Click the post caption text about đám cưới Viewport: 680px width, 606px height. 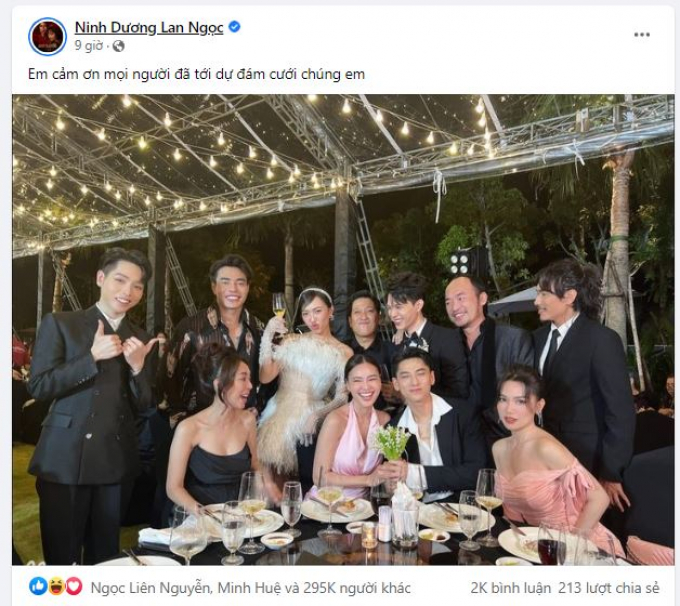196,74
